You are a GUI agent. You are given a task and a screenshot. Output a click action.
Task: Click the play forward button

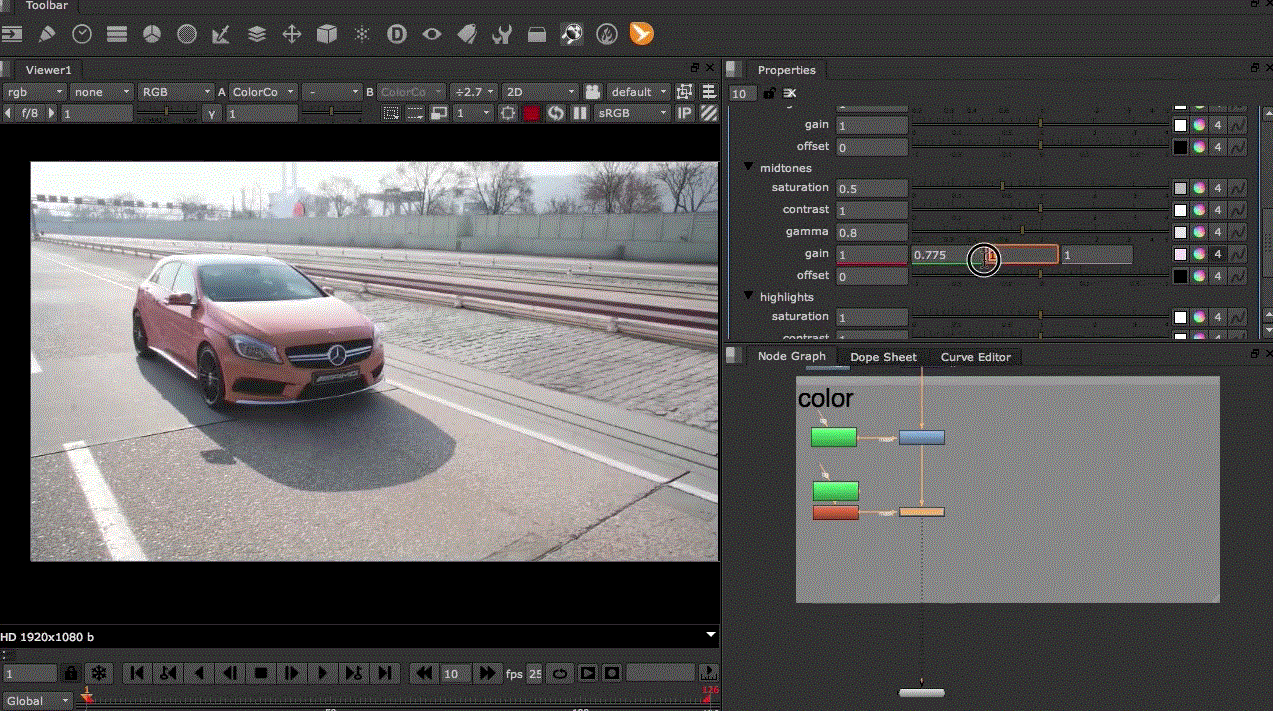click(323, 674)
